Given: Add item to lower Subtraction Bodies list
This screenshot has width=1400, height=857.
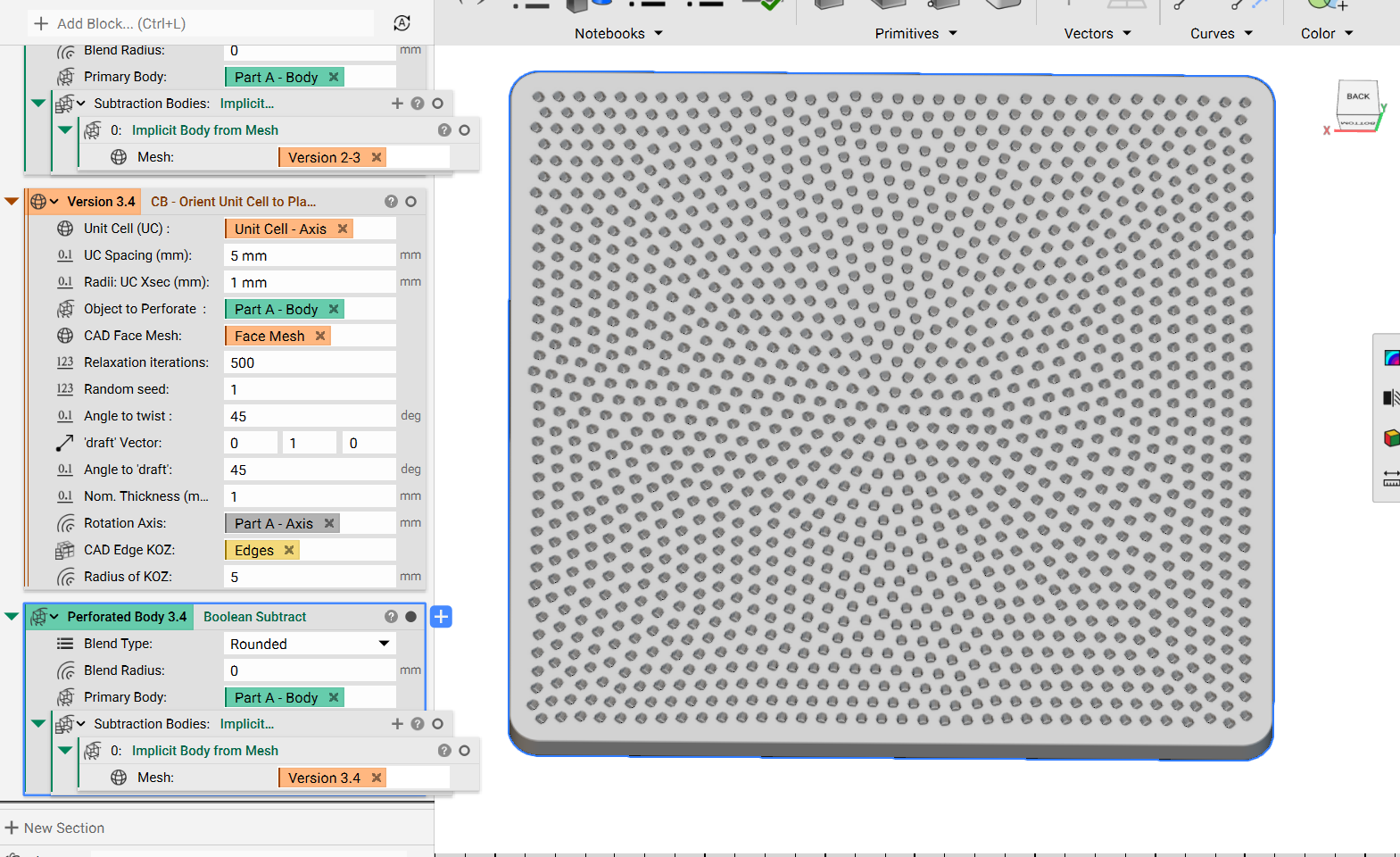Looking at the screenshot, I should [397, 724].
